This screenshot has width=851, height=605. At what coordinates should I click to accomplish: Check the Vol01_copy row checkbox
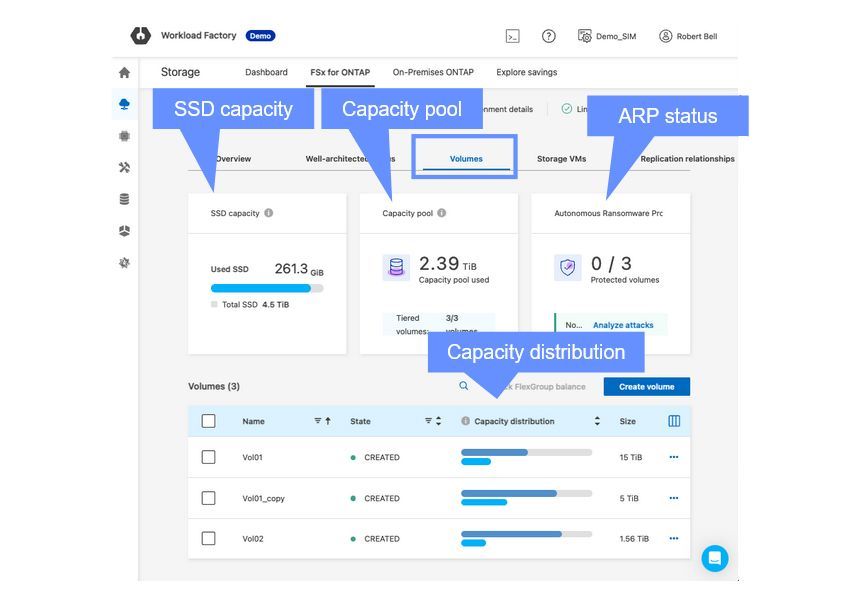(x=208, y=498)
